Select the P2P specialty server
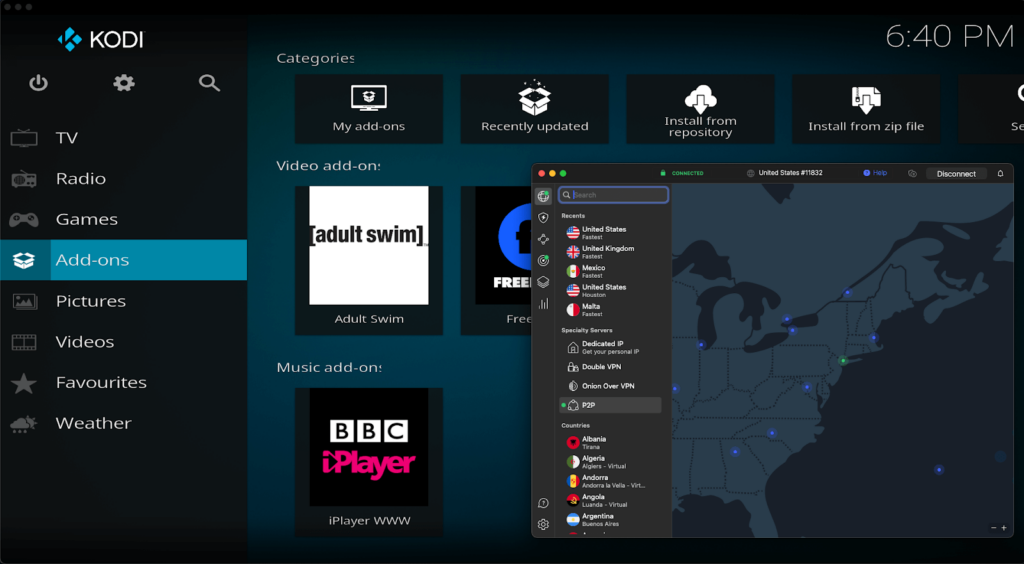This screenshot has height=564, width=1024. (611, 405)
